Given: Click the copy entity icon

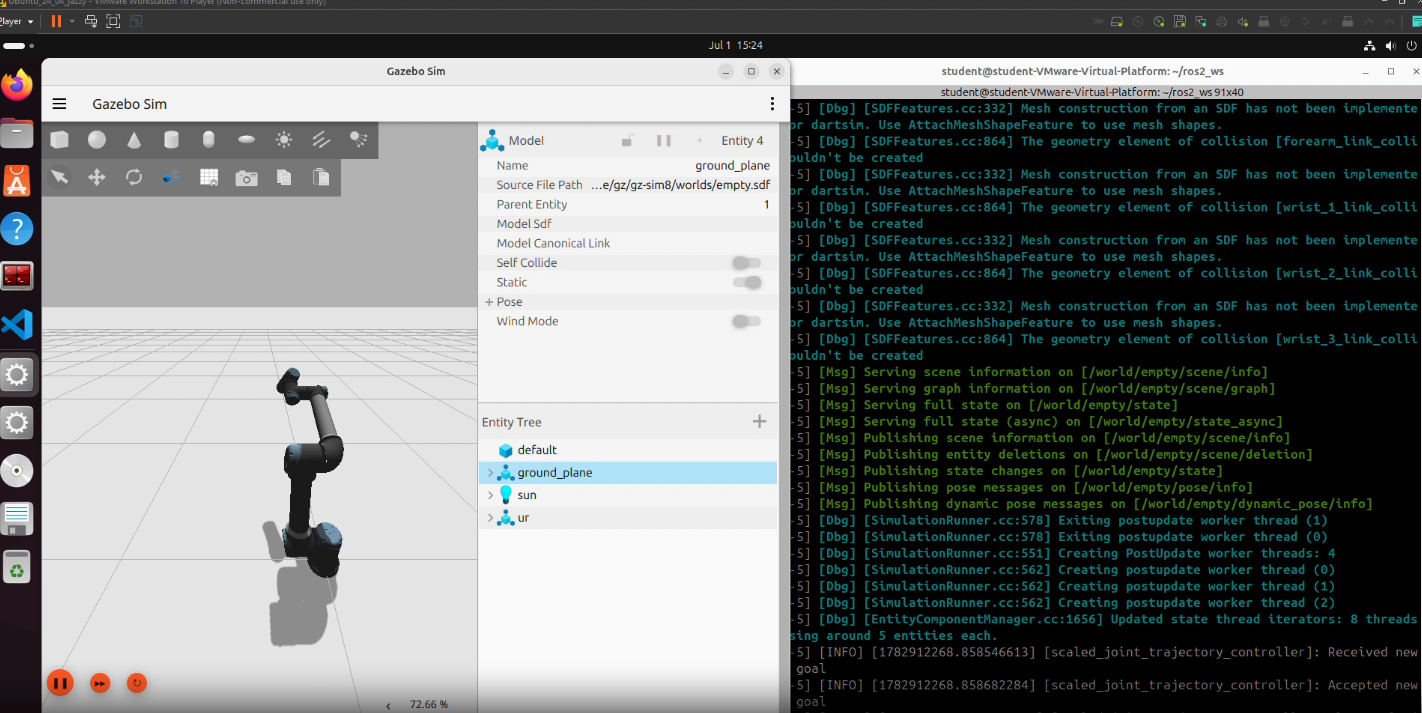Looking at the screenshot, I should pyautogui.click(x=284, y=177).
